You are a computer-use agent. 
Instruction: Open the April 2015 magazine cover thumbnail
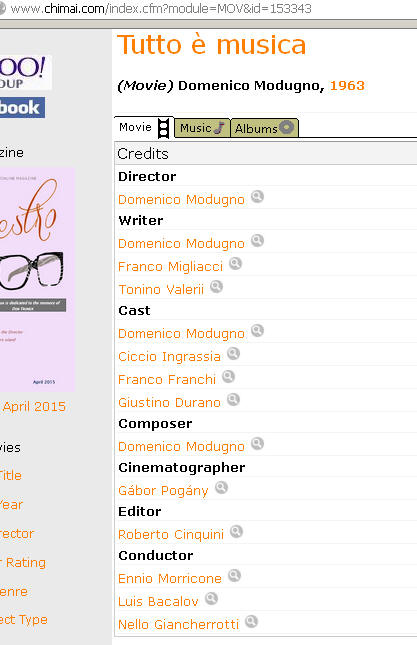pos(37,279)
